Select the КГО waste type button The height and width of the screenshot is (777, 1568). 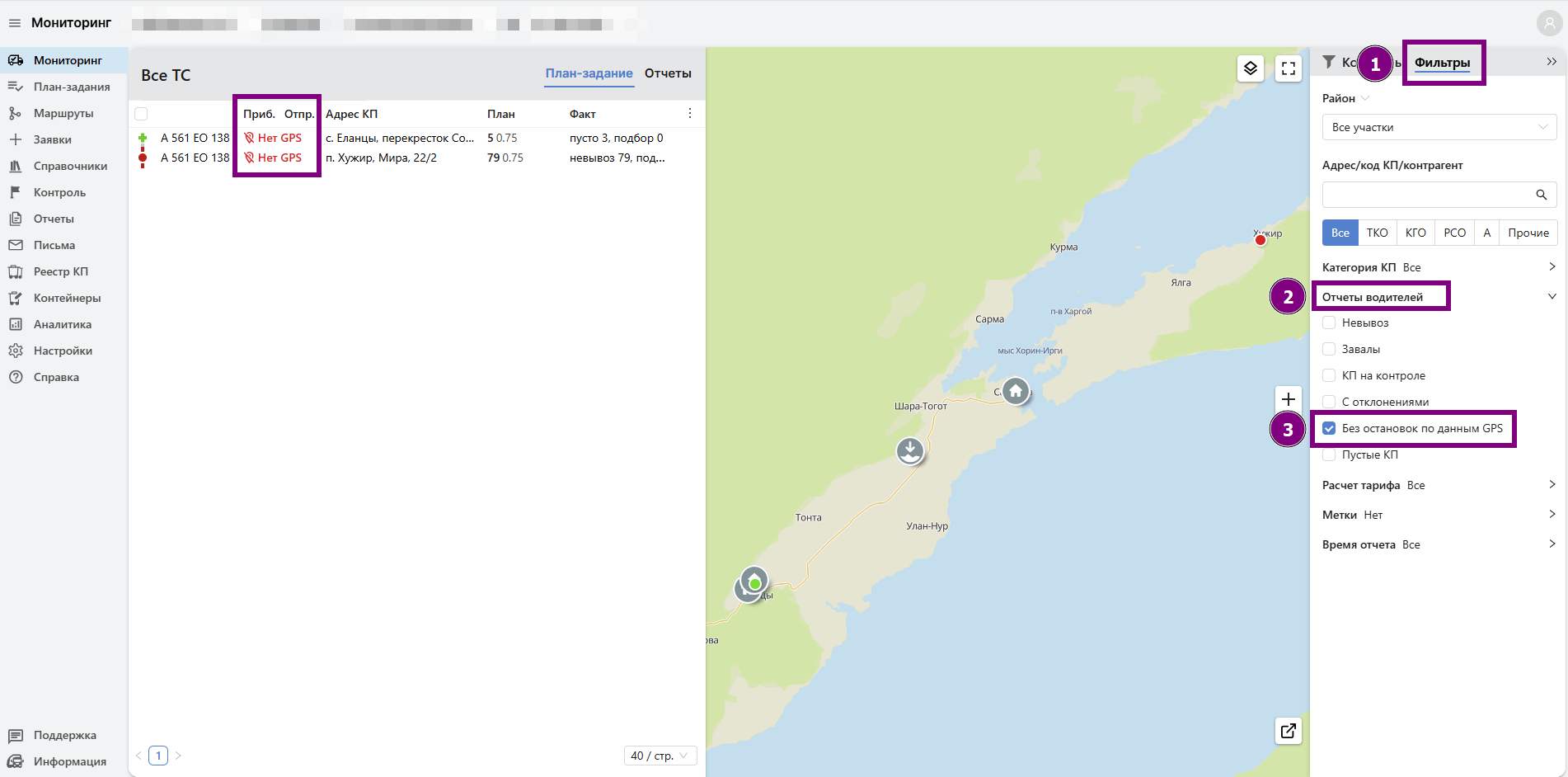(1415, 233)
